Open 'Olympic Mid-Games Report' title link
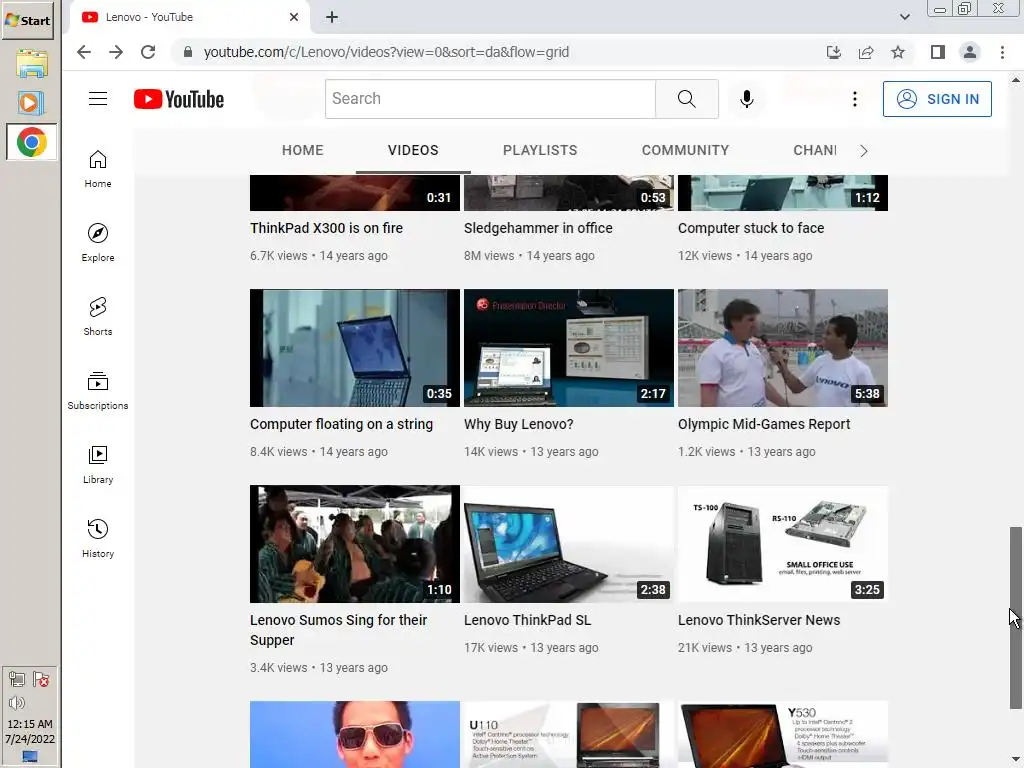 (764, 424)
